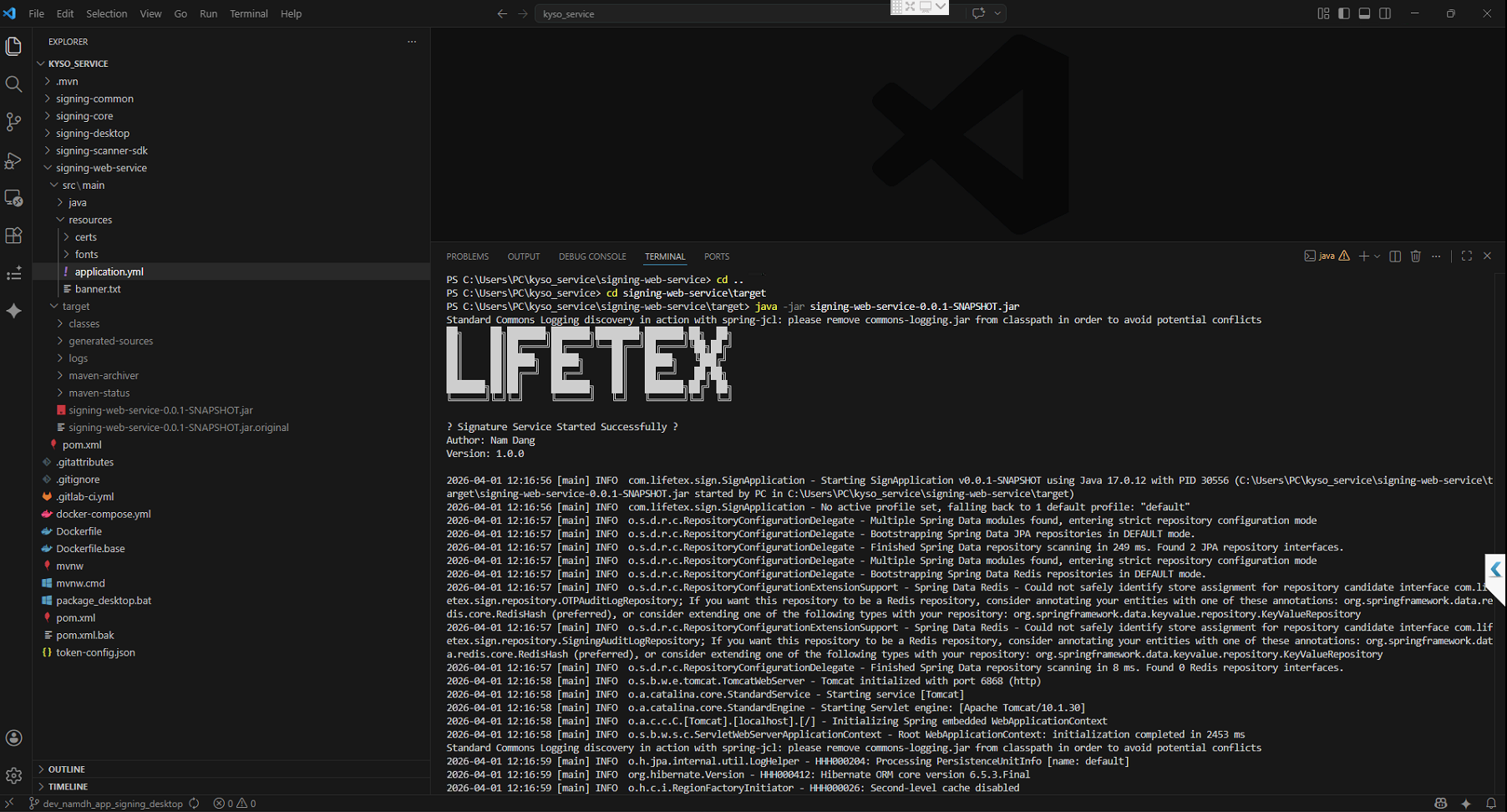Toggle the primary side bar layout button

(1343, 13)
